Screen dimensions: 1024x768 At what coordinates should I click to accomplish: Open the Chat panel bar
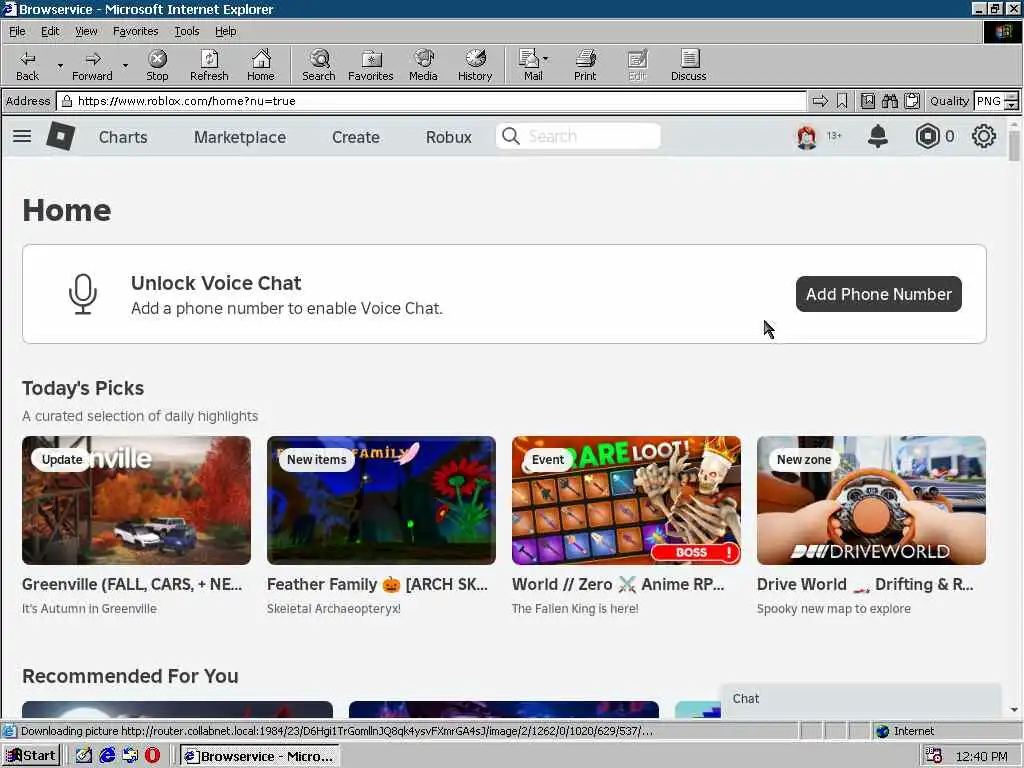click(861, 699)
